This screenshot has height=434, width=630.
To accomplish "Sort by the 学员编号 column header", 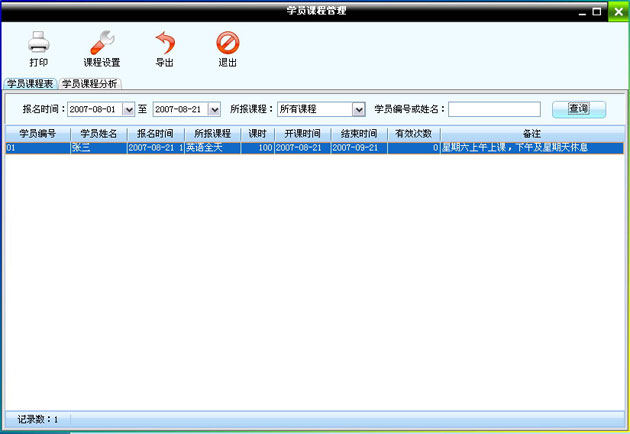I will click(x=37, y=133).
